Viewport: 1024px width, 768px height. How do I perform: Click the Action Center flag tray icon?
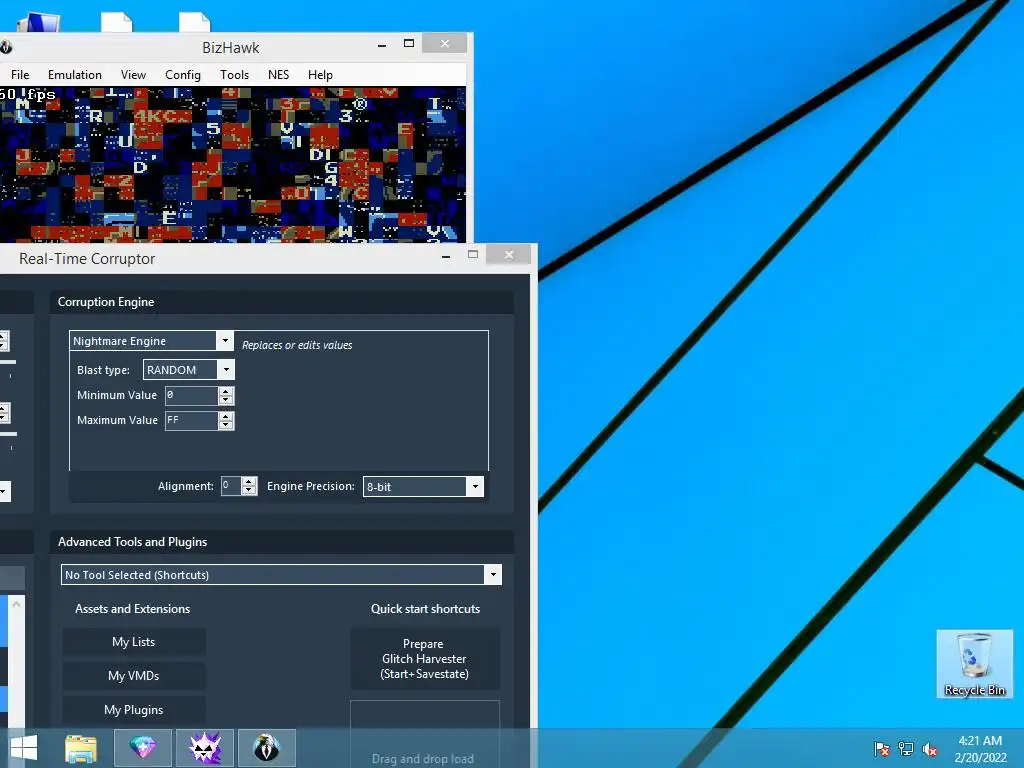point(882,748)
